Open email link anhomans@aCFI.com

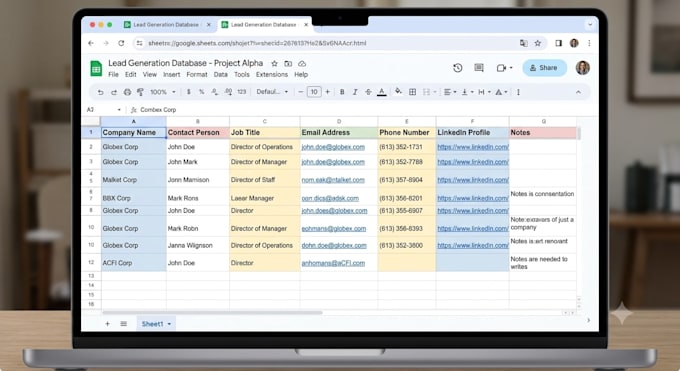coord(333,263)
